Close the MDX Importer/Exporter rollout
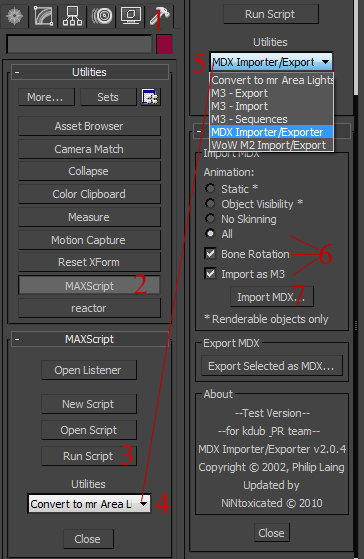This screenshot has width=364, height=559. coord(272,533)
